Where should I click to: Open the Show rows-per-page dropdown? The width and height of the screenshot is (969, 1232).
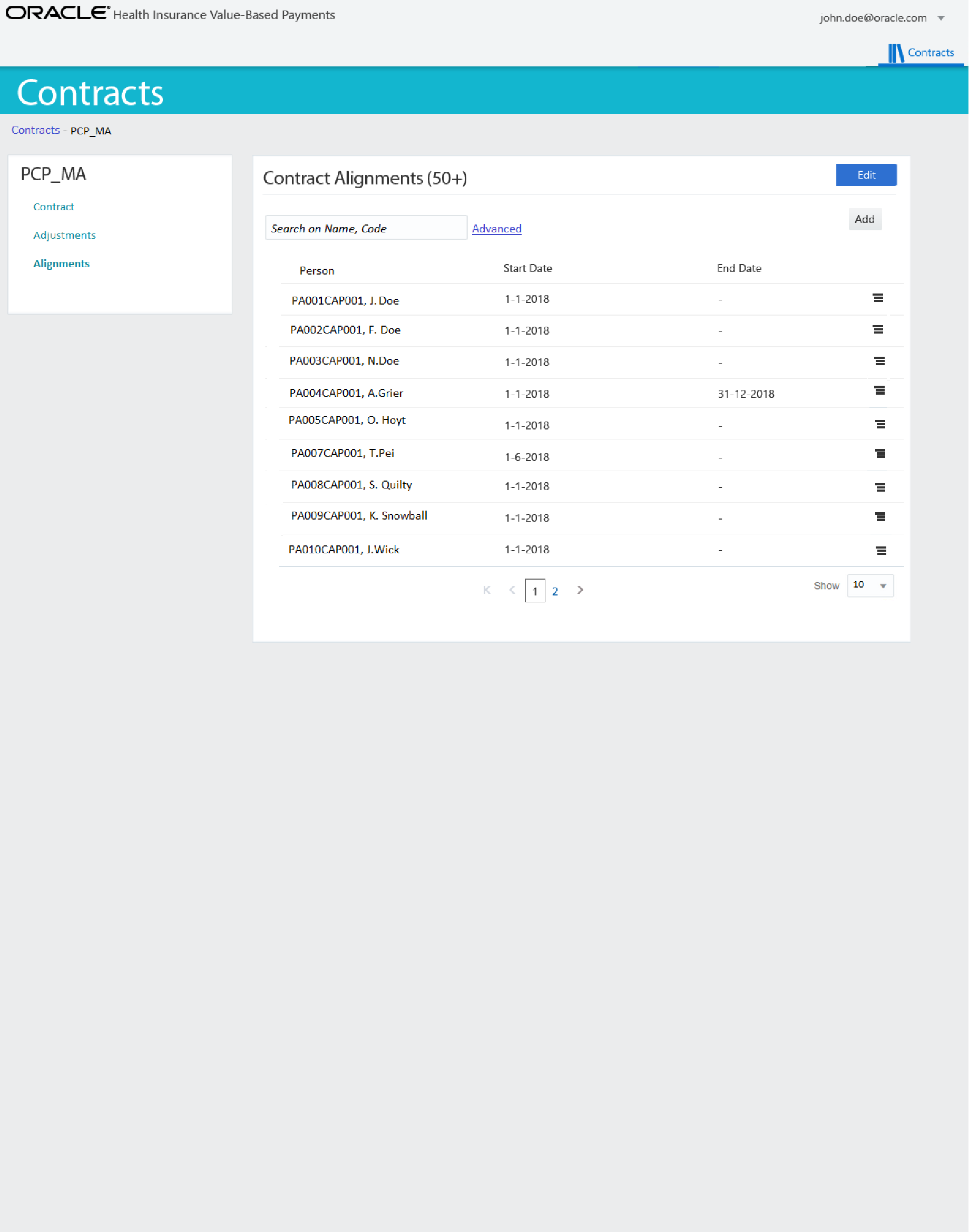click(870, 585)
